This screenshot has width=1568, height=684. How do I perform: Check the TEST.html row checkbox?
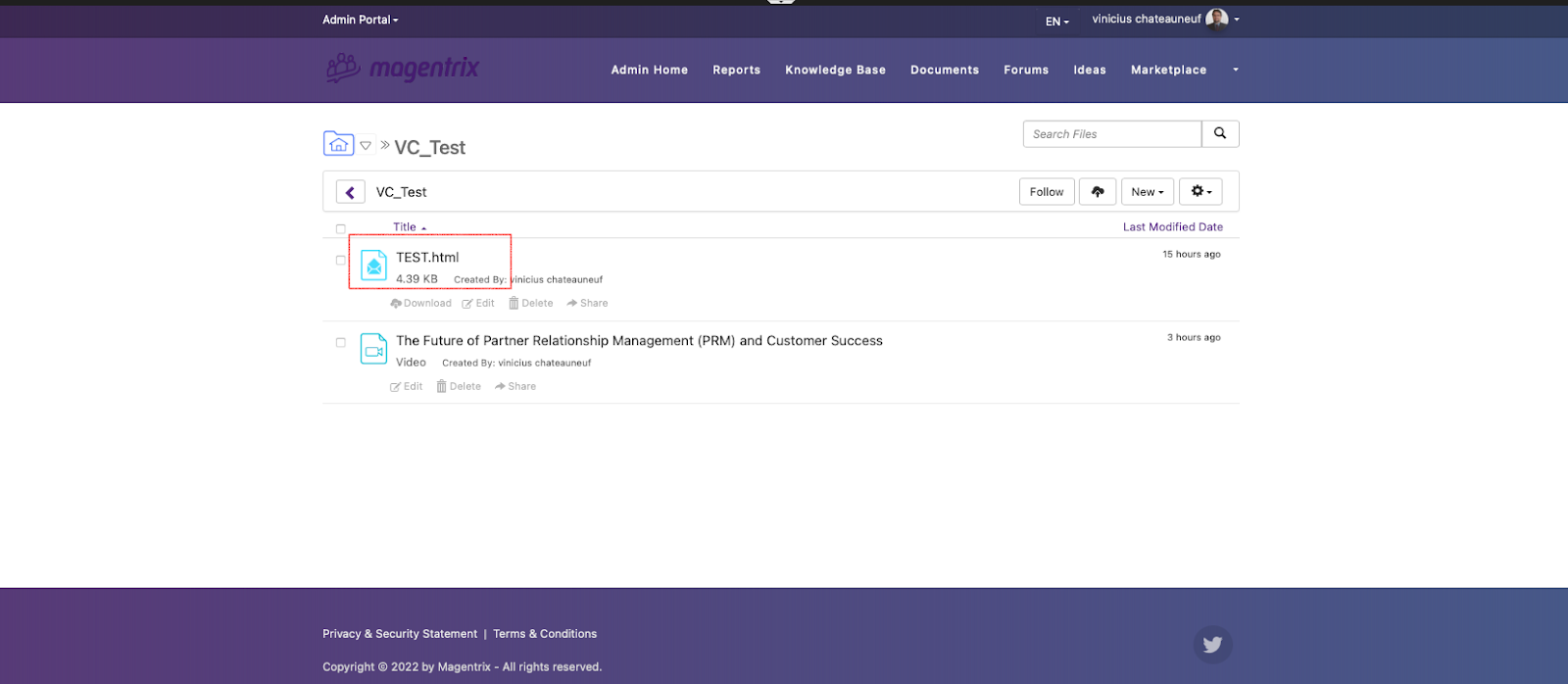tap(341, 261)
